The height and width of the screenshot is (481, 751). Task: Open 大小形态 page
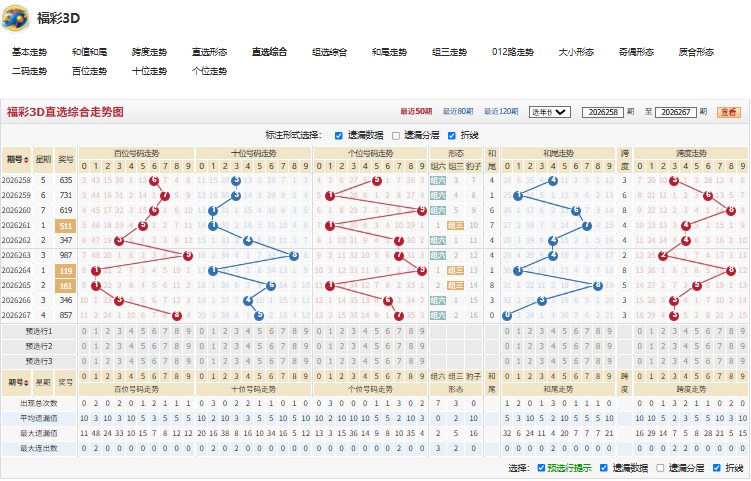(576, 52)
